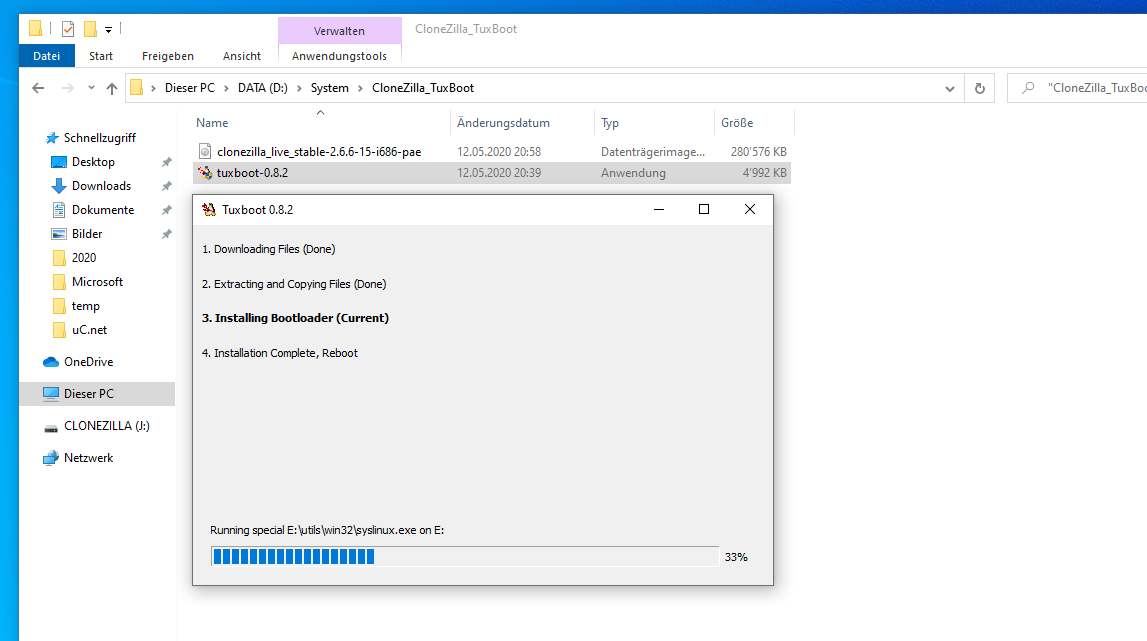Switch to the Start ribbon tab

(x=101, y=56)
